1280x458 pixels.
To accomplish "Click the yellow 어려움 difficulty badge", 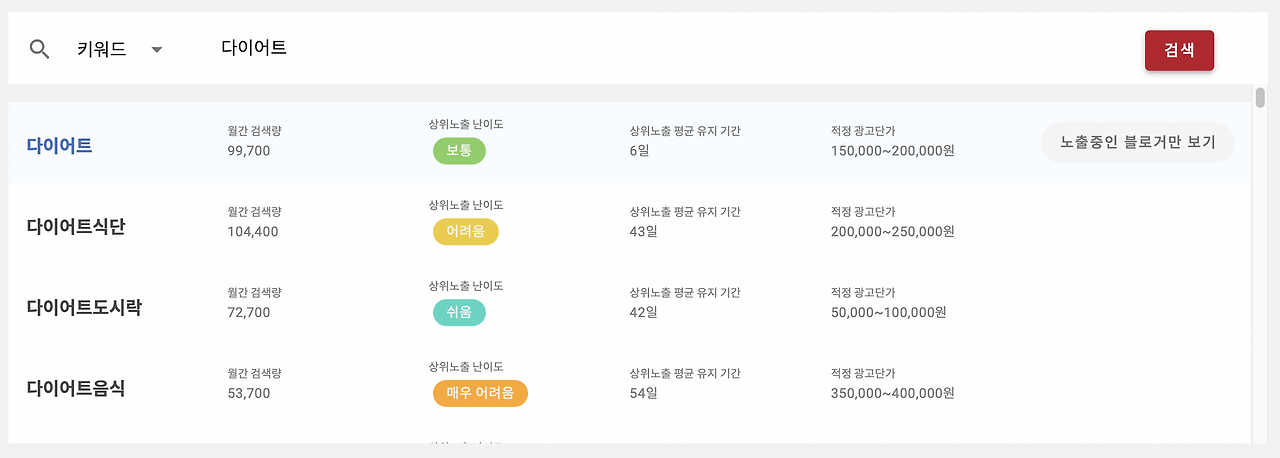I will tap(466, 232).
